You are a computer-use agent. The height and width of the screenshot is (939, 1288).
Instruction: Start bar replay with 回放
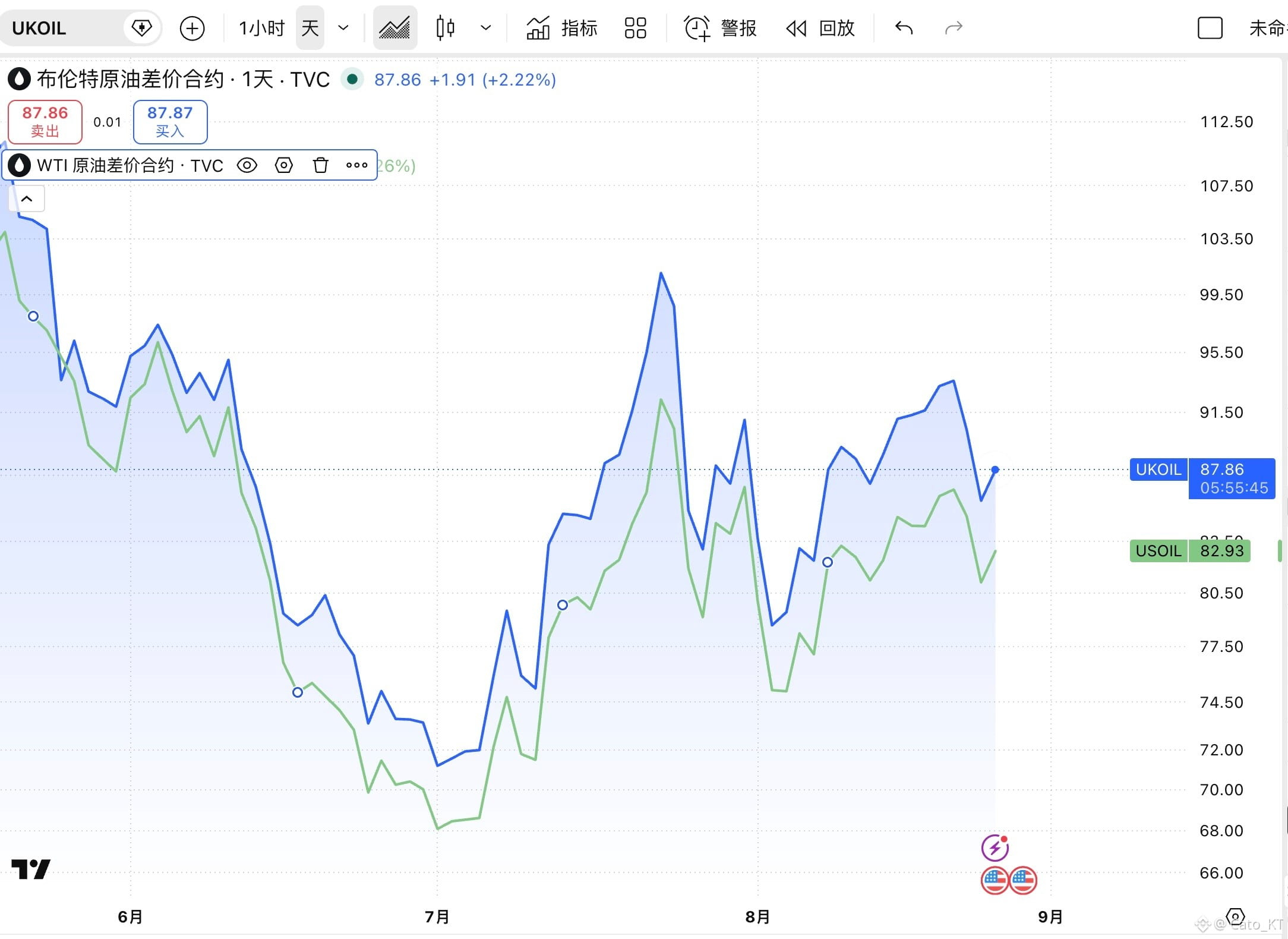tap(820, 28)
